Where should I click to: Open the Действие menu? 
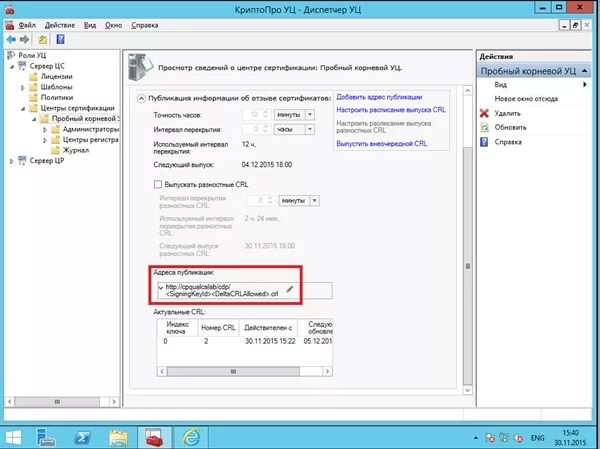pos(60,25)
